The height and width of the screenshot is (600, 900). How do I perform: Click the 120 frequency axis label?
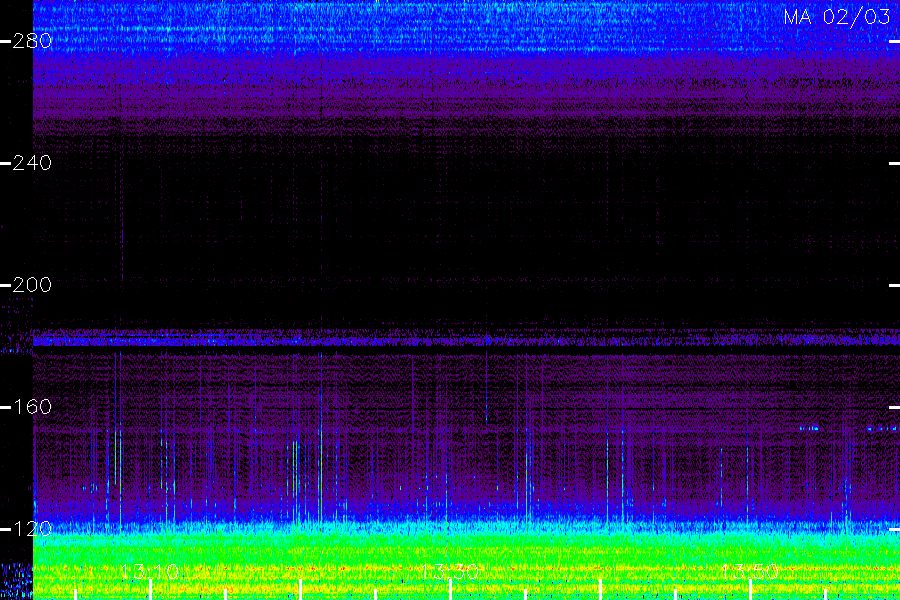pos(32,529)
